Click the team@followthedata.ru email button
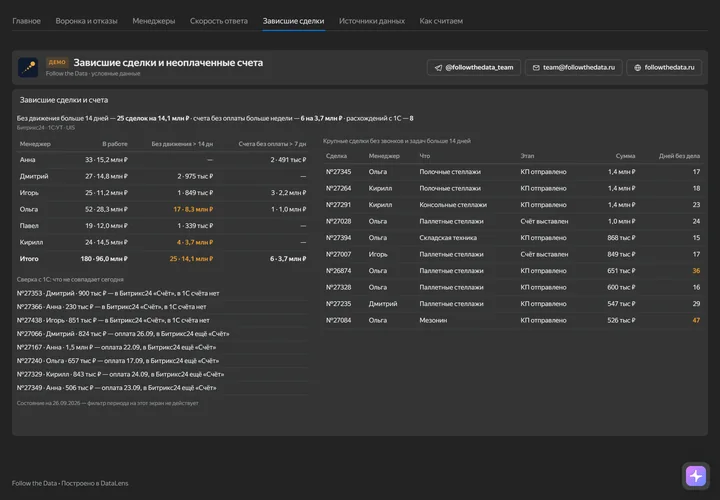 (x=574, y=67)
